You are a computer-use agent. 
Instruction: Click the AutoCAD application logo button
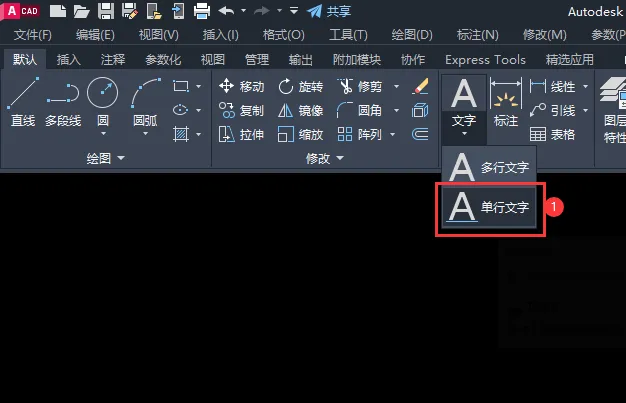(20, 11)
